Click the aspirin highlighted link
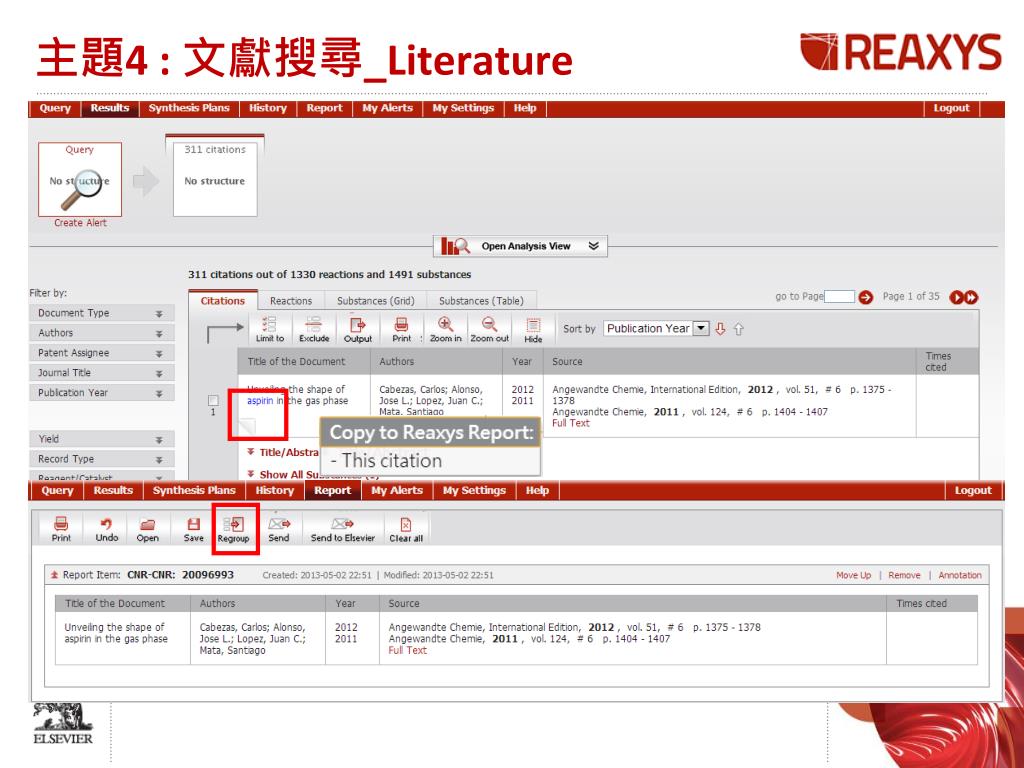The image size is (1024, 768). pyautogui.click(x=260, y=401)
